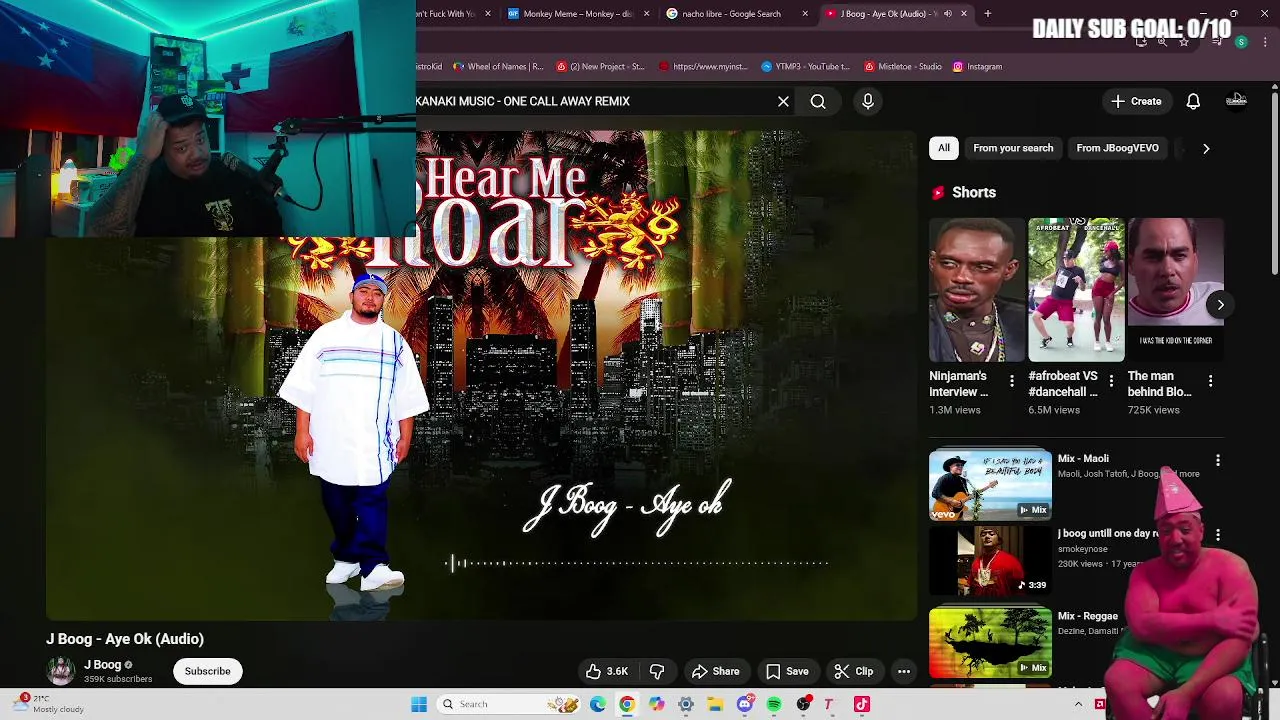Screen dimensions: 1280x720
Task: Open options for The man behind Short
Action: tap(1211, 381)
